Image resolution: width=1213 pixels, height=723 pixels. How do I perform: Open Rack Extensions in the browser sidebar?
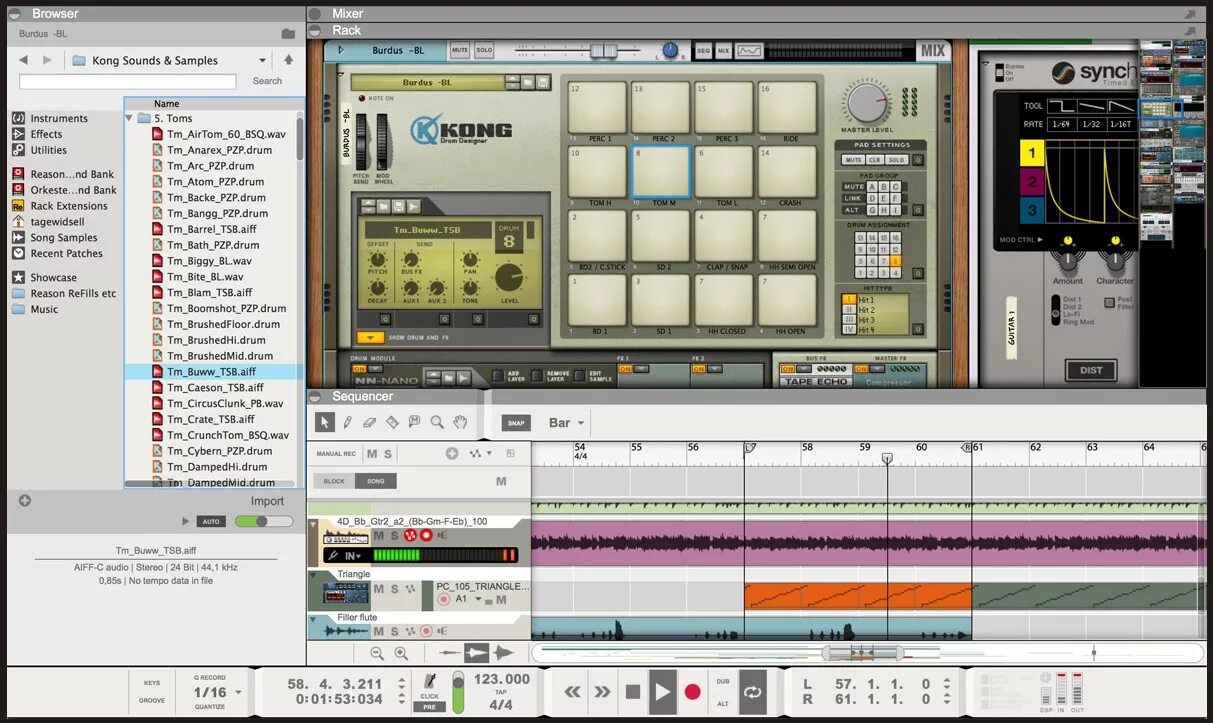point(69,206)
